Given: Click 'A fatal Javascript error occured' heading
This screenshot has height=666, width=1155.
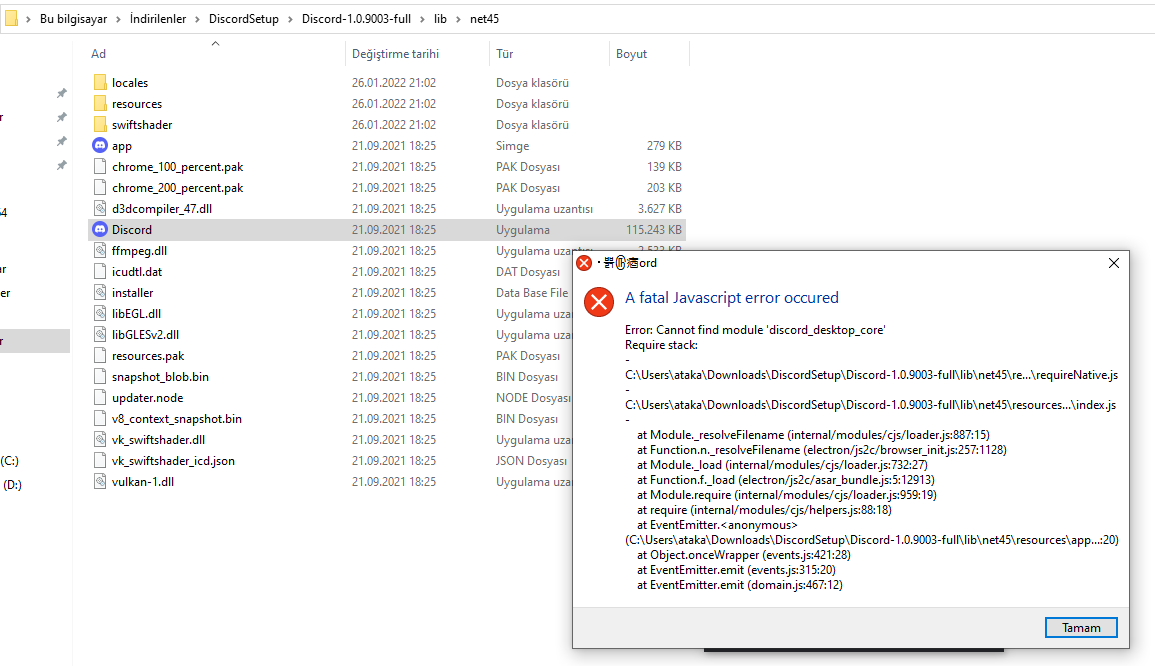Looking at the screenshot, I should click(731, 298).
